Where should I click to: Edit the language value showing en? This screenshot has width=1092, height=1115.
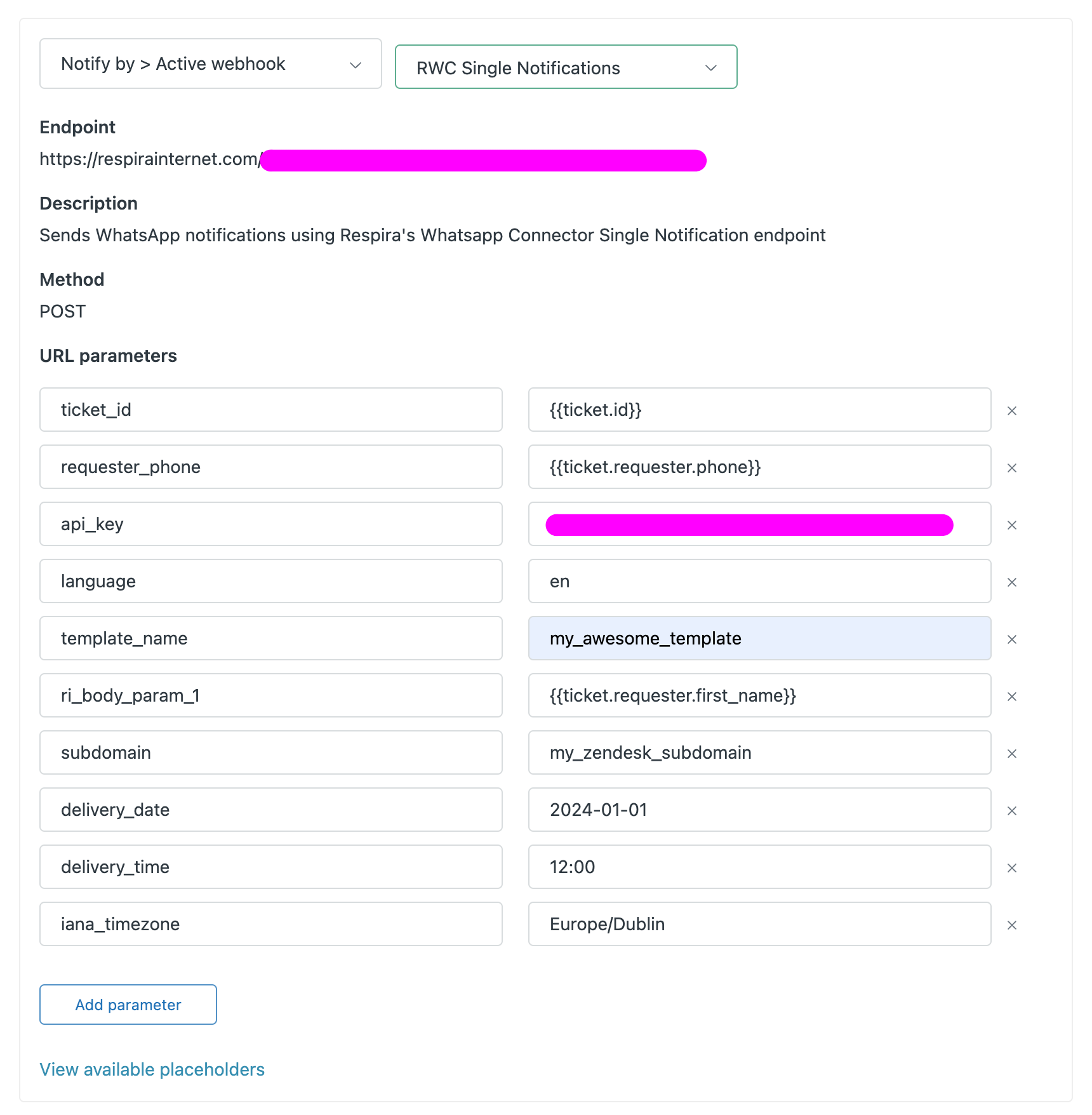tap(759, 582)
